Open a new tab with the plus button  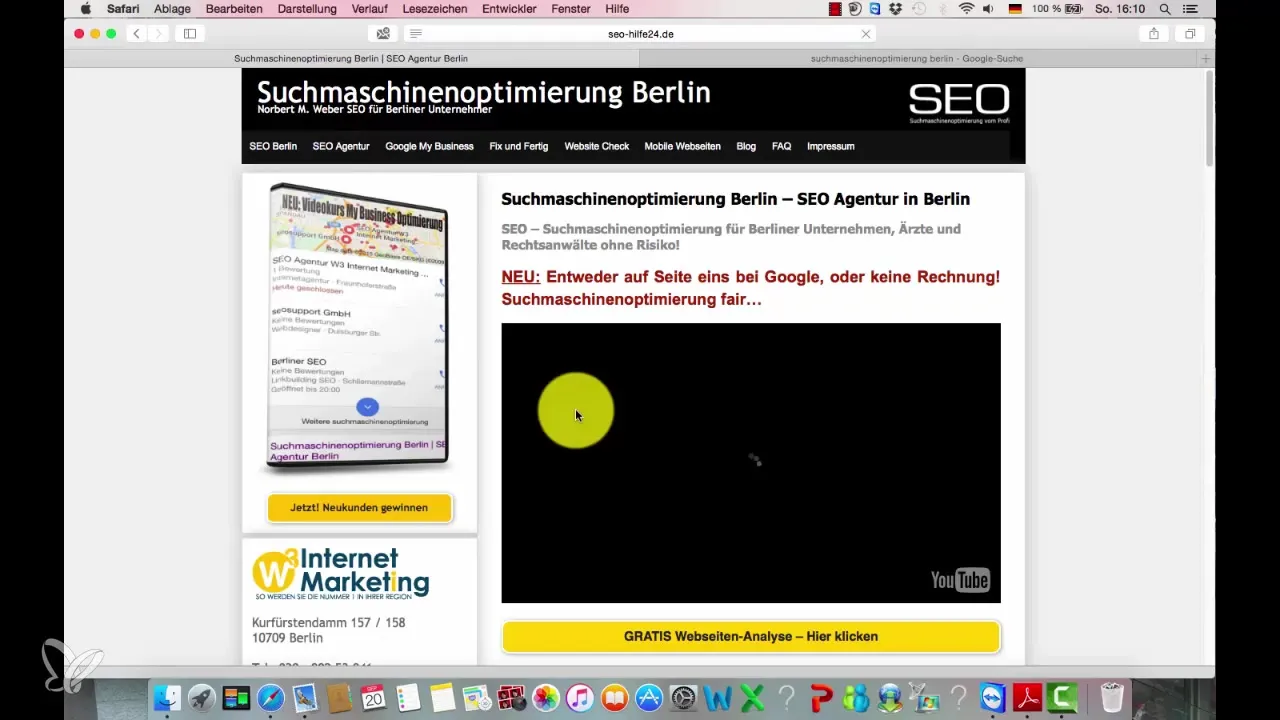tap(1206, 58)
